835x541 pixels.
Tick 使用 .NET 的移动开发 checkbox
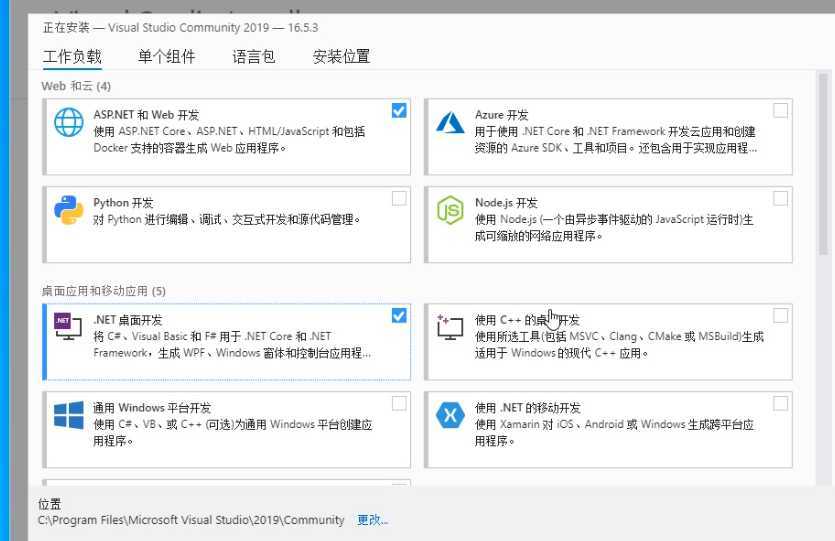coord(780,403)
